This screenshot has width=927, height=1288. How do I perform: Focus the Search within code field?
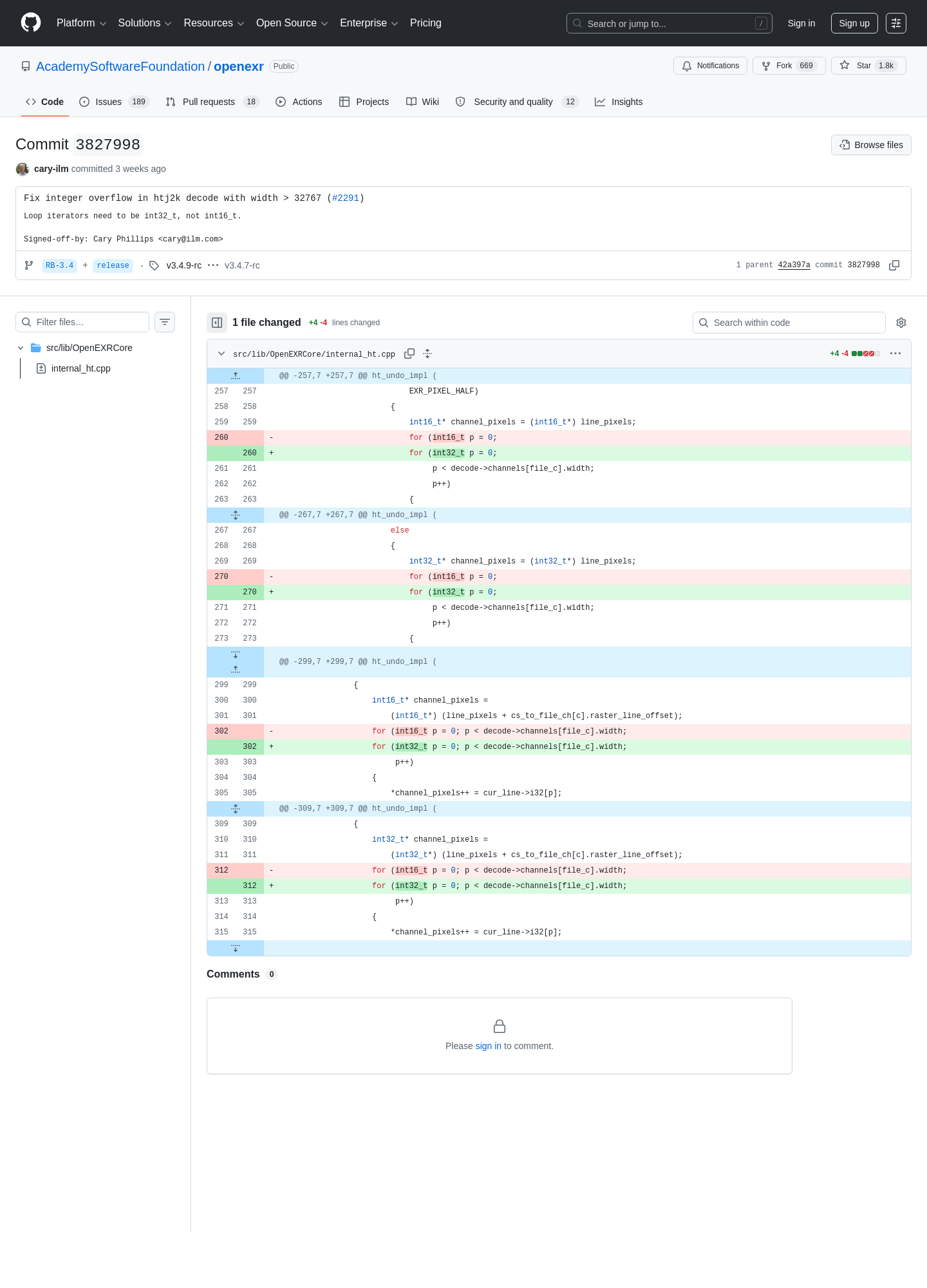point(789,323)
